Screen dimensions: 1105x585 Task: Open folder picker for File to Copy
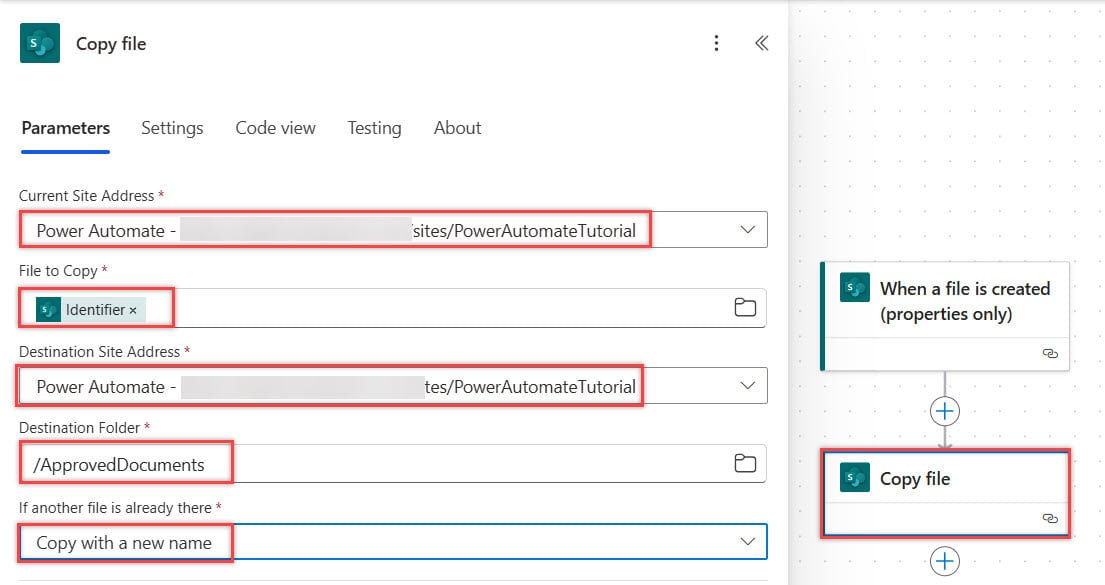745,307
